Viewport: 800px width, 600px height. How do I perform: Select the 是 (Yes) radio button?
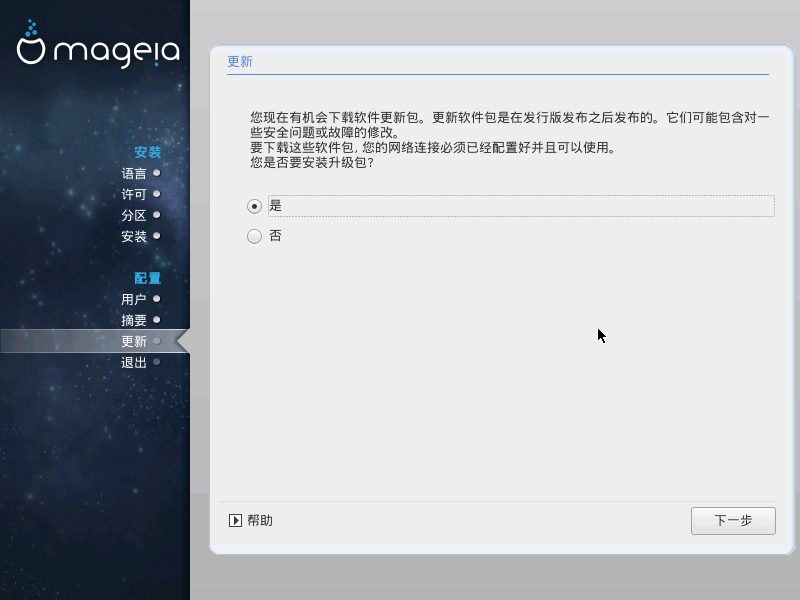click(x=254, y=206)
